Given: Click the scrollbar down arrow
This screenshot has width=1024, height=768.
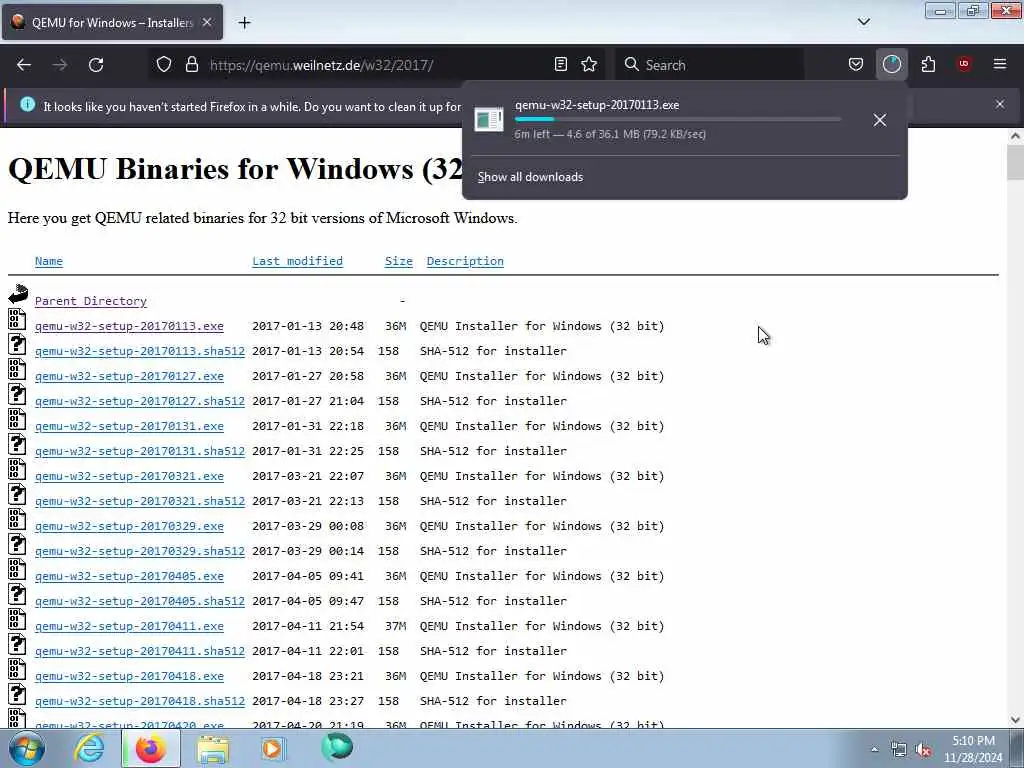Looking at the screenshot, I should pyautogui.click(x=1015, y=720).
